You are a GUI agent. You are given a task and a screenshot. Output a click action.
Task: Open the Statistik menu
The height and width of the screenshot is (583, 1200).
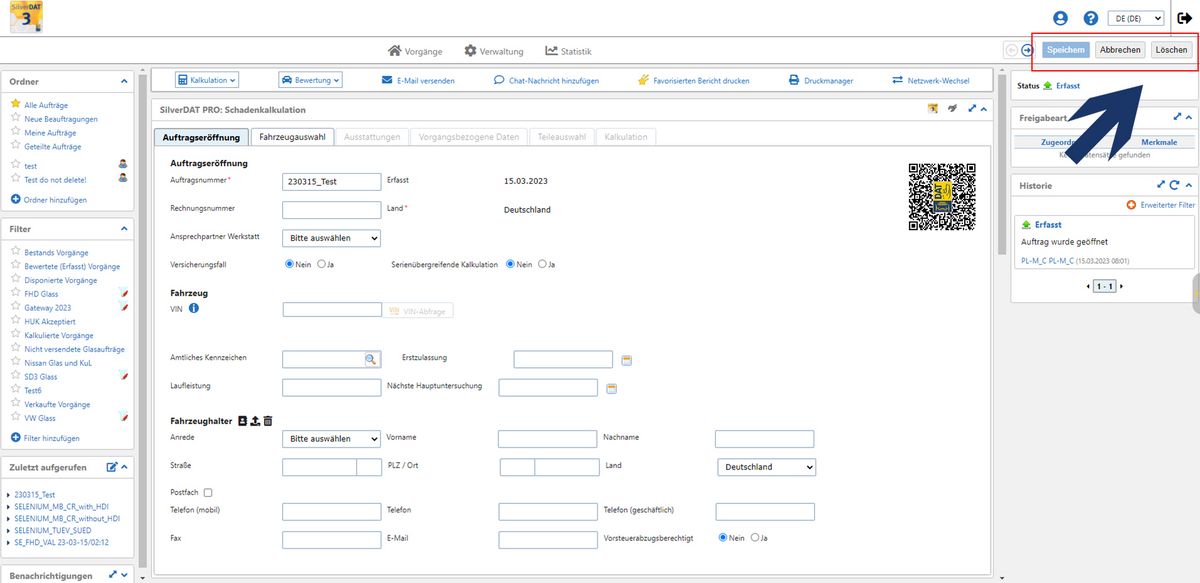click(x=568, y=51)
